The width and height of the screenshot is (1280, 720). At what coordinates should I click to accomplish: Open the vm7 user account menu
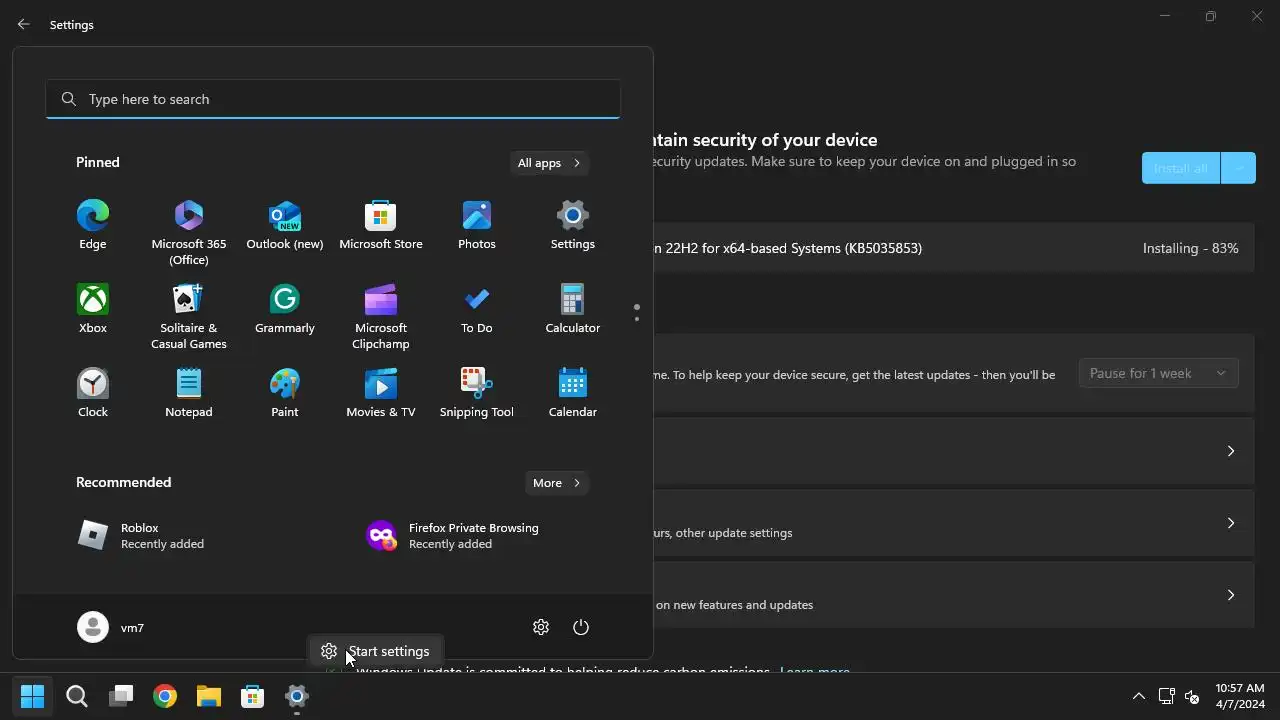coord(111,627)
